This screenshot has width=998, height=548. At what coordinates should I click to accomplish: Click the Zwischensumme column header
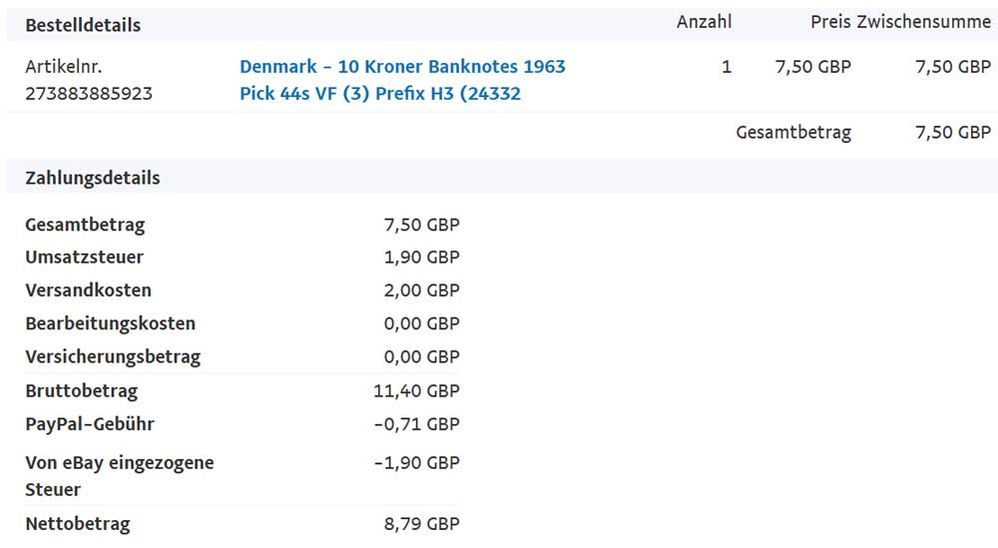coord(923,22)
